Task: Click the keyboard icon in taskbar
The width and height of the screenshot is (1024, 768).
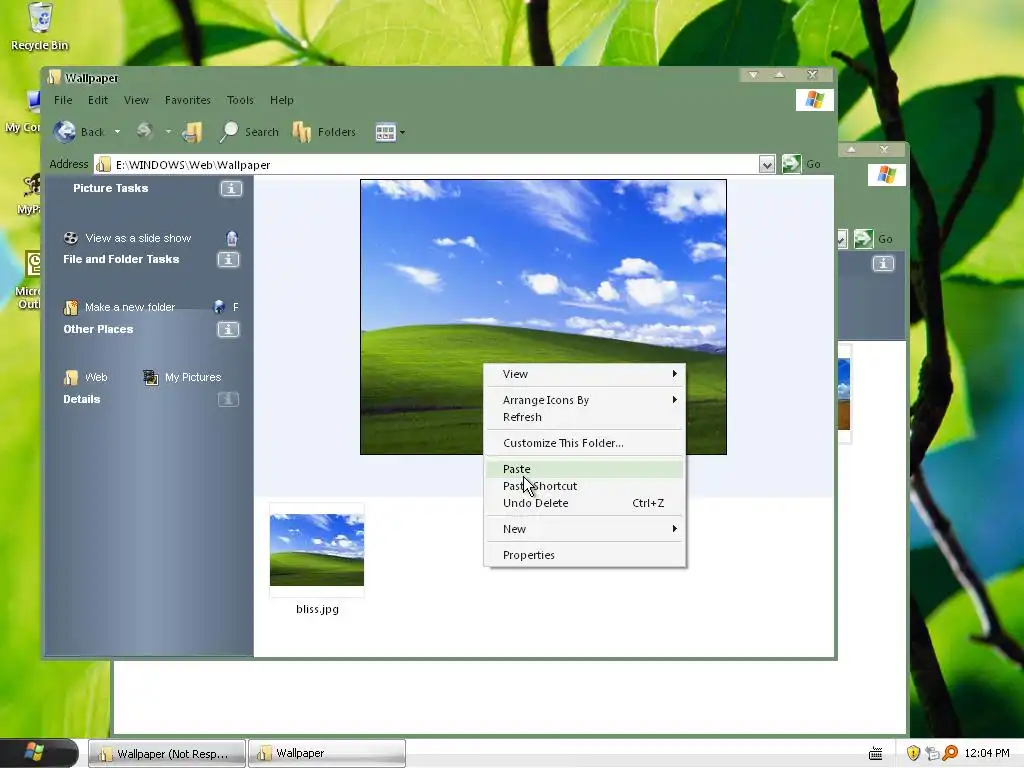Action: point(876,754)
